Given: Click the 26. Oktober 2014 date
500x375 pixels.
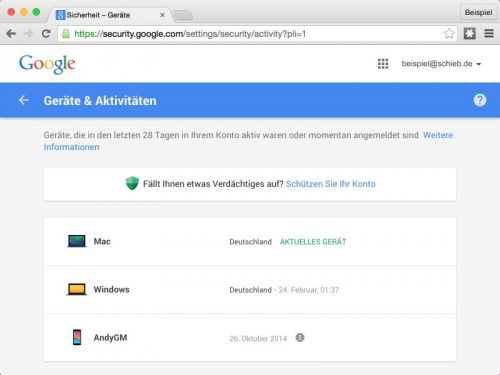Looking at the screenshot, I should [258, 339].
